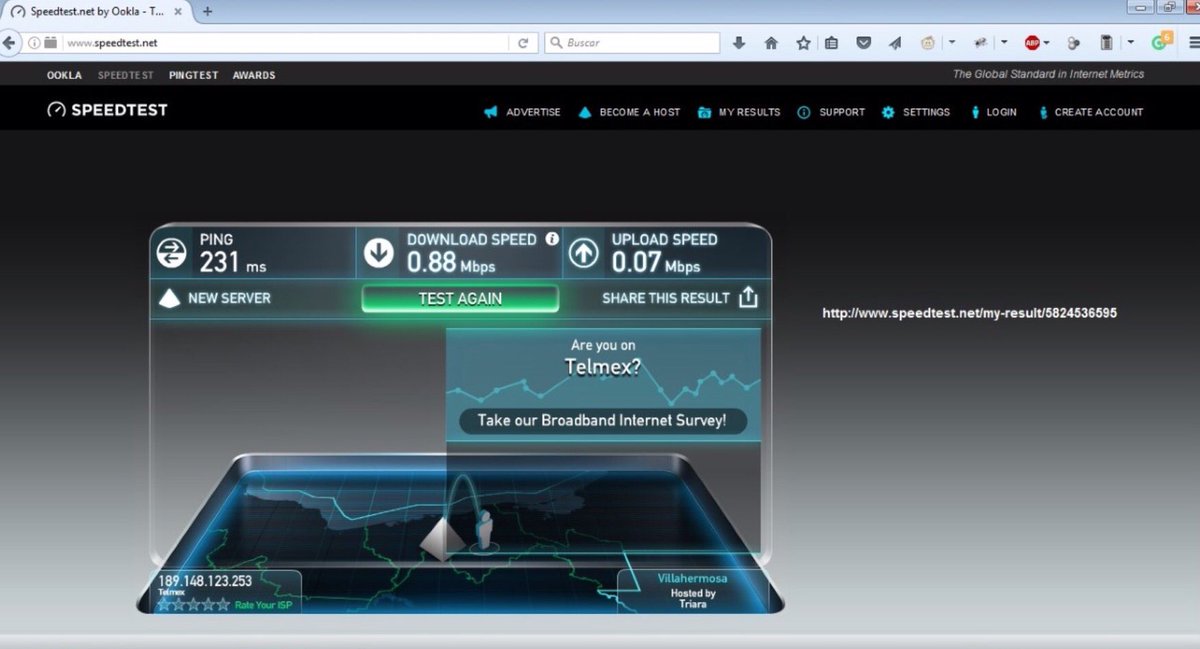Click the Test Again button
This screenshot has height=649, width=1200.
(x=460, y=298)
